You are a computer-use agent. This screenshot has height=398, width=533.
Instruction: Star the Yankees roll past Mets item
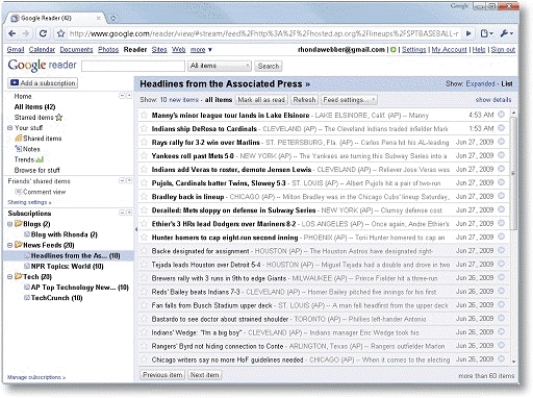tap(144, 156)
